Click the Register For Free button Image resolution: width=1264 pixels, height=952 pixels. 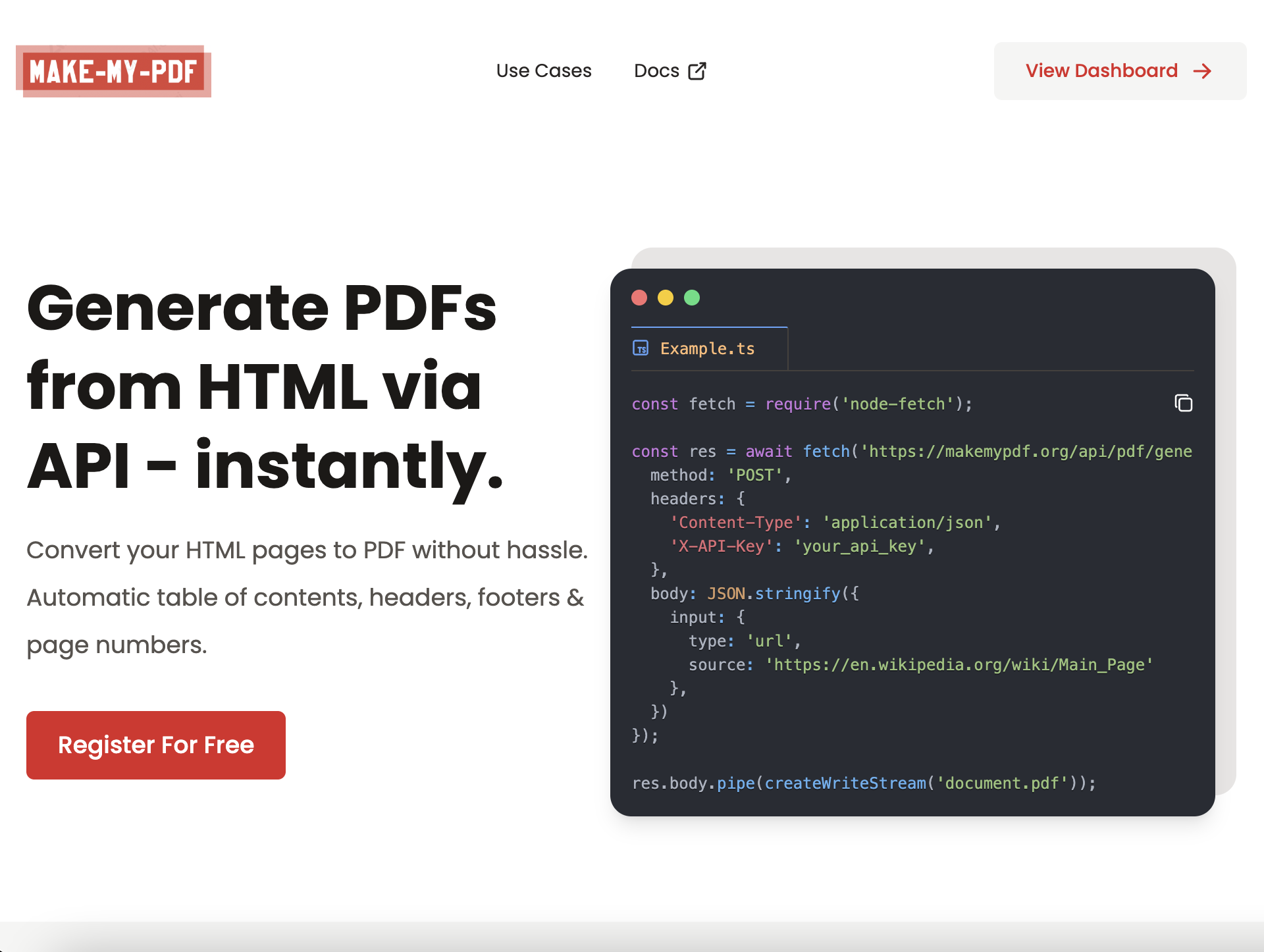point(155,745)
